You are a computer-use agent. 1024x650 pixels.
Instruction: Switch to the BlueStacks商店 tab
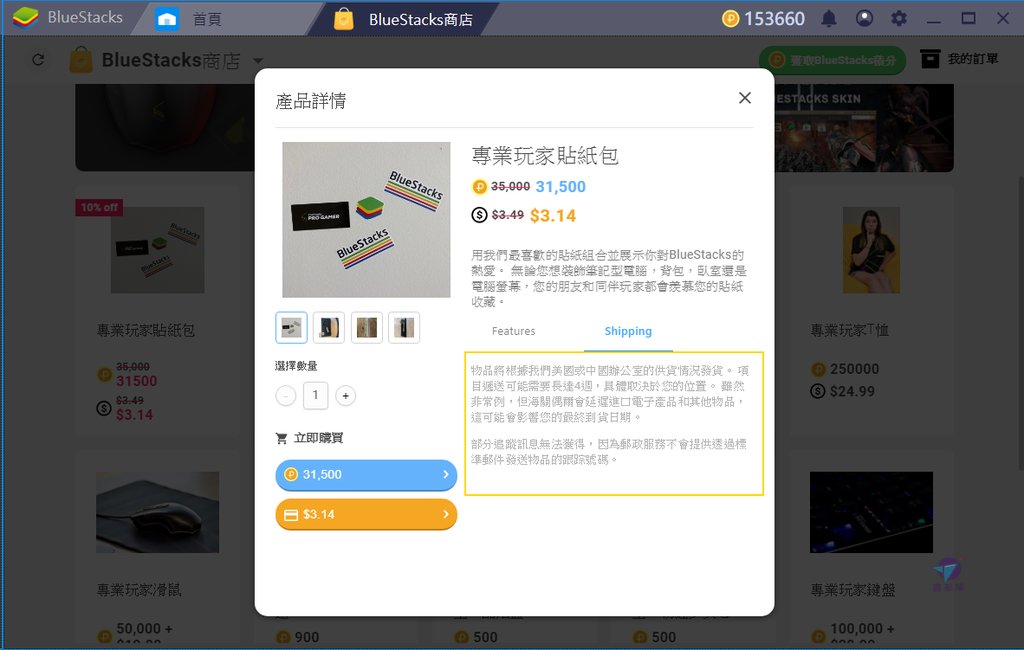(x=404, y=19)
